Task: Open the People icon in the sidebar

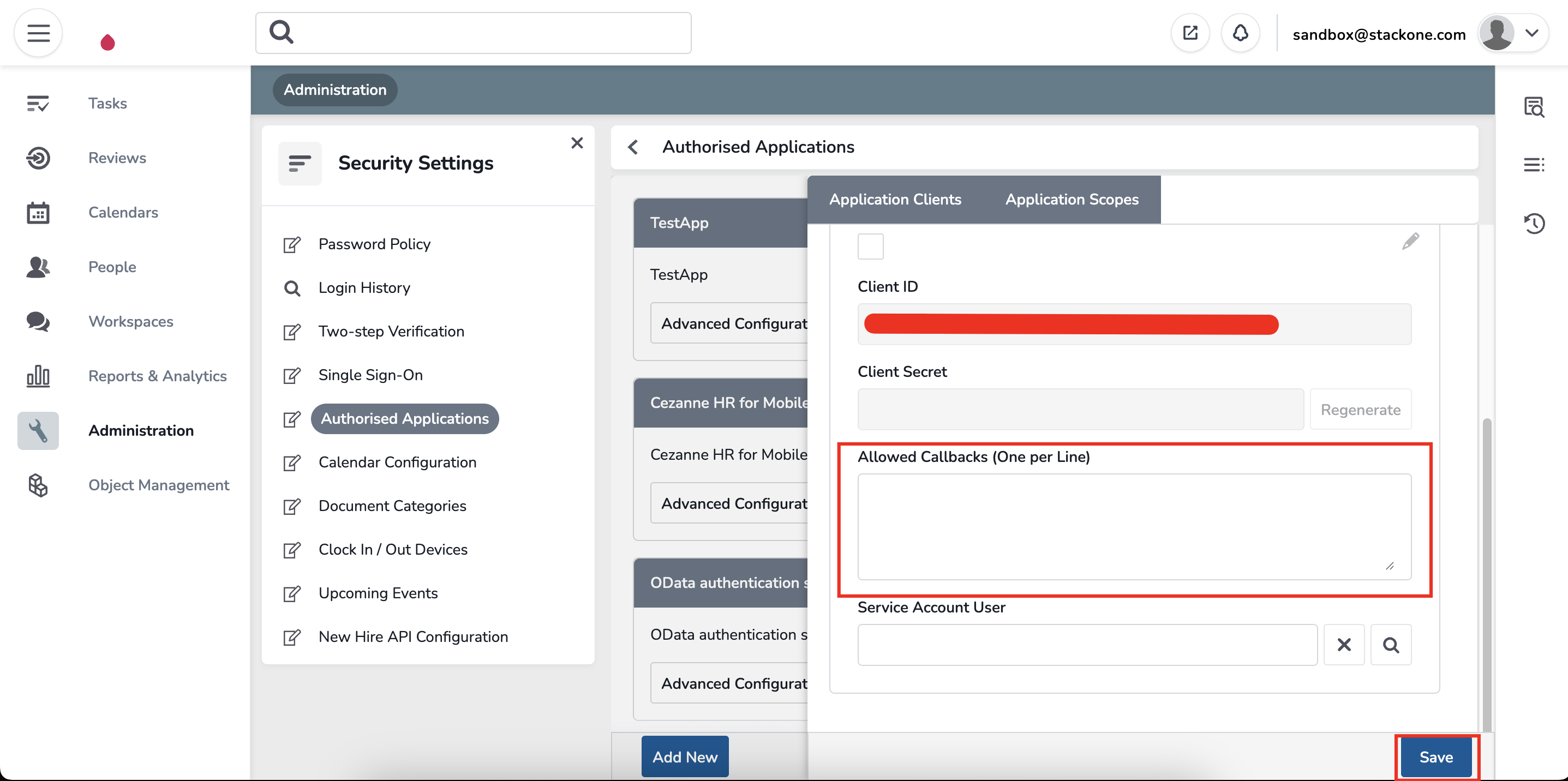Action: coord(38,267)
